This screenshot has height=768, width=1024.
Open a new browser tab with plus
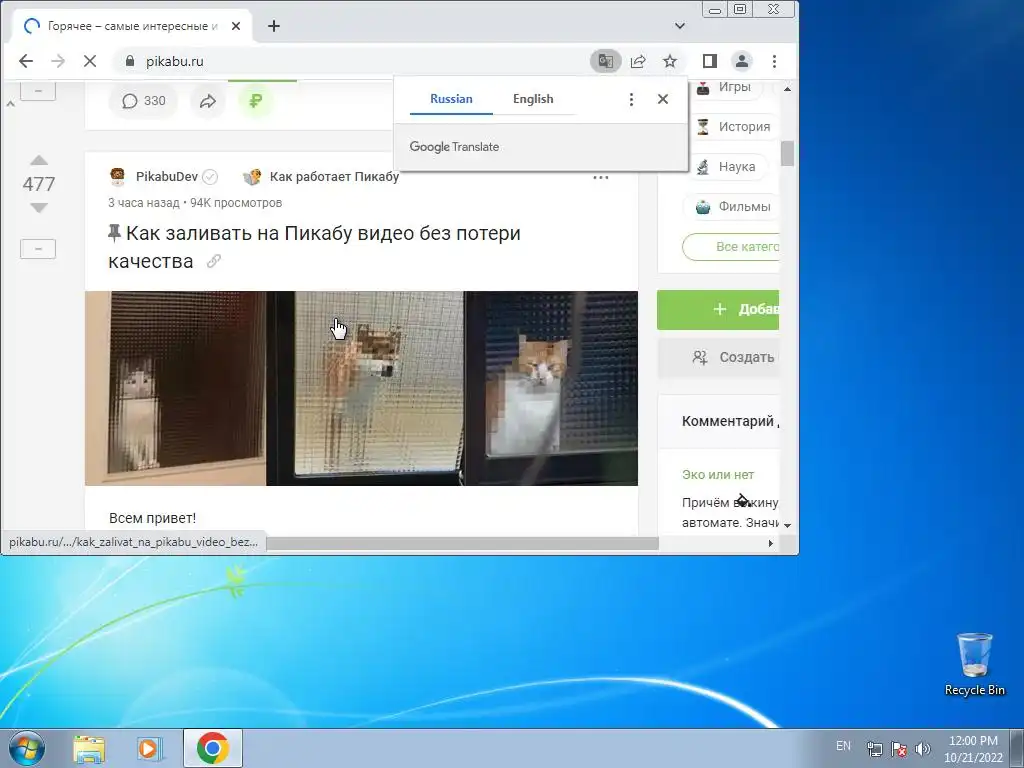click(x=274, y=26)
